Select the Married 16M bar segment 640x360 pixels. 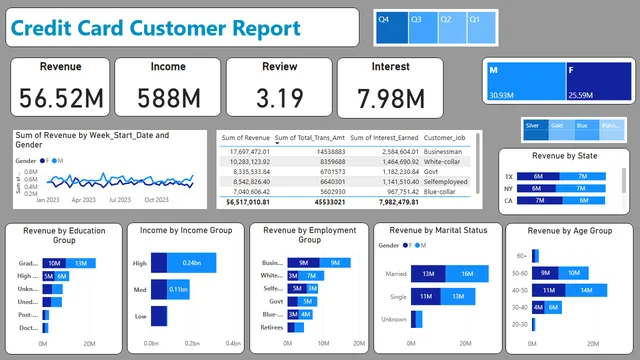tap(467, 274)
